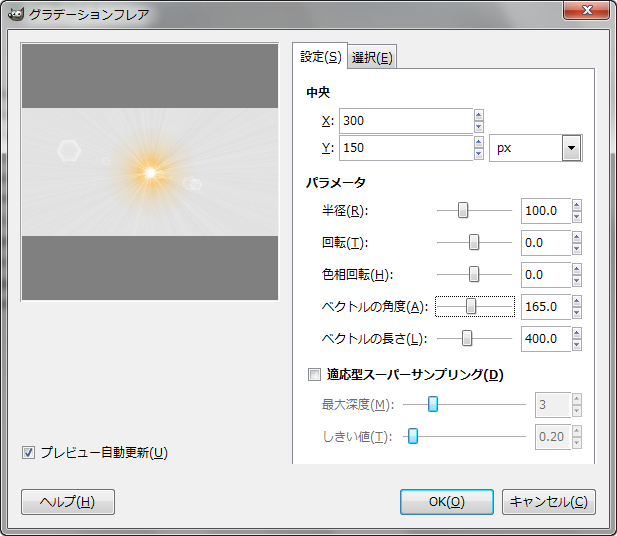The height and width of the screenshot is (536, 617).
Task: Close the グラデーションフレア dialog
Action: pyautogui.click(x=587, y=10)
